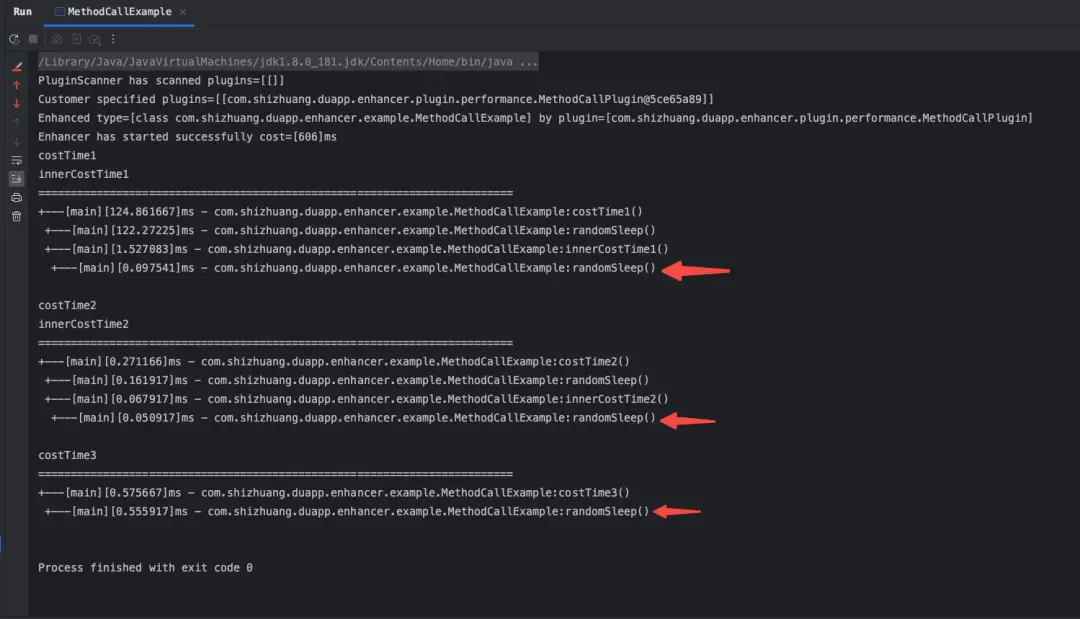Click the red down arrow in gutter

click(x=16, y=104)
